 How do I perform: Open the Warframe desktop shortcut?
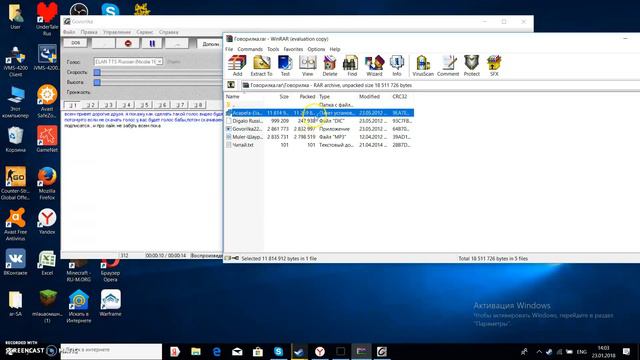110,303
